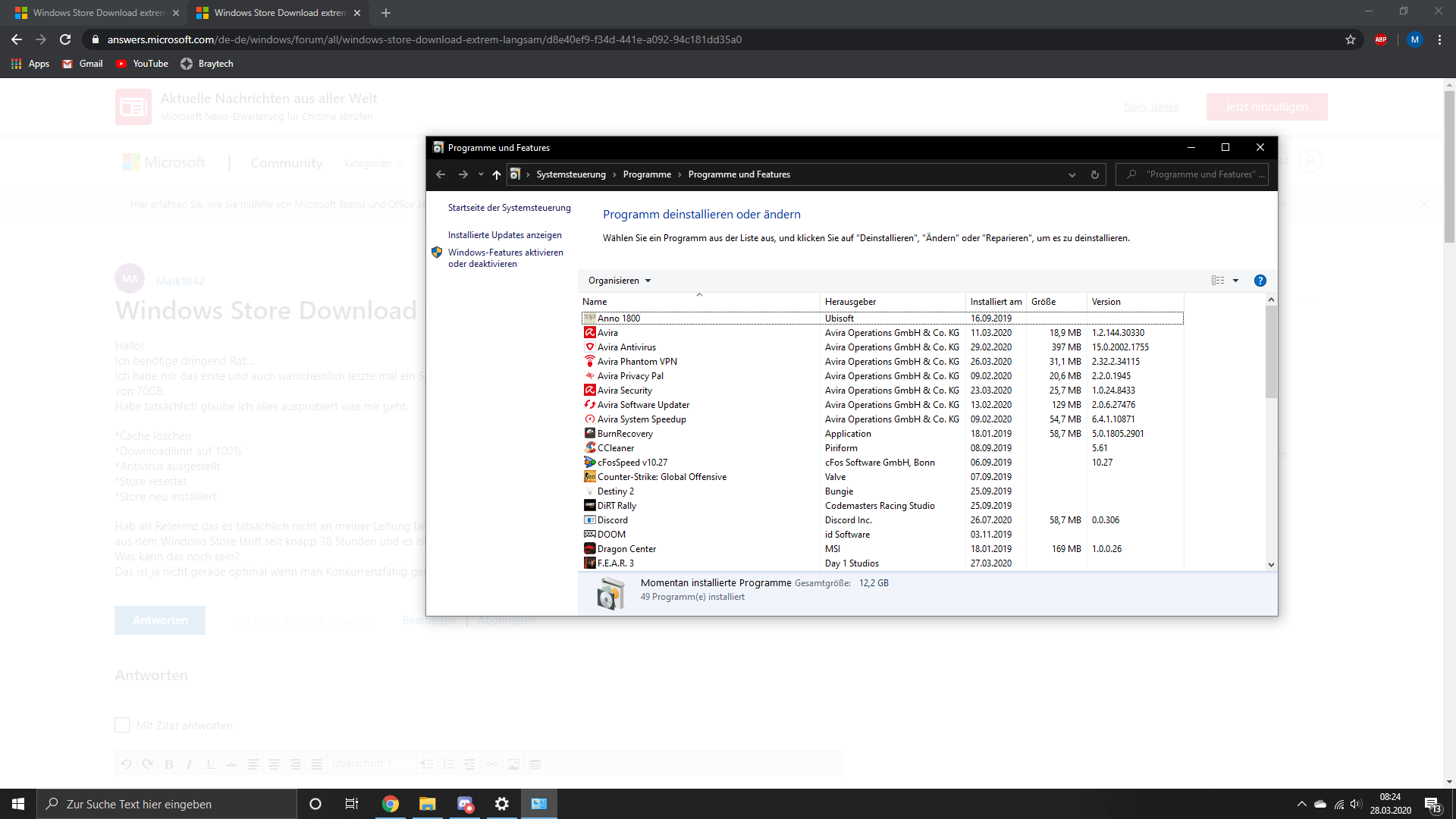Go back in Programme und Features
The height and width of the screenshot is (819, 1456).
pyautogui.click(x=441, y=174)
